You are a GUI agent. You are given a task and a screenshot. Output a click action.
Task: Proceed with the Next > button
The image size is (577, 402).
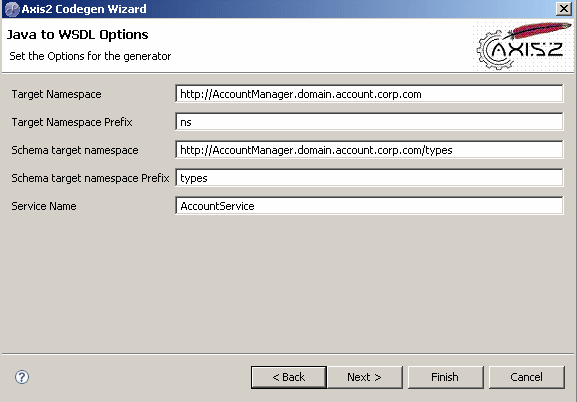pos(364,377)
